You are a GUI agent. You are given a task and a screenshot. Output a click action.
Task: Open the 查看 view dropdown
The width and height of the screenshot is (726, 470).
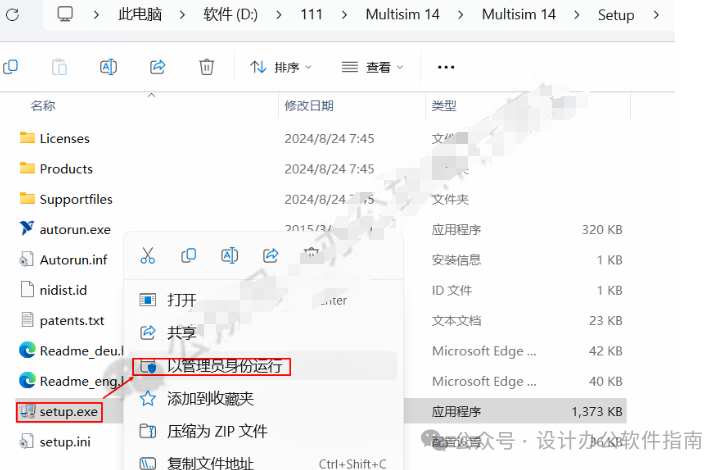(x=372, y=68)
